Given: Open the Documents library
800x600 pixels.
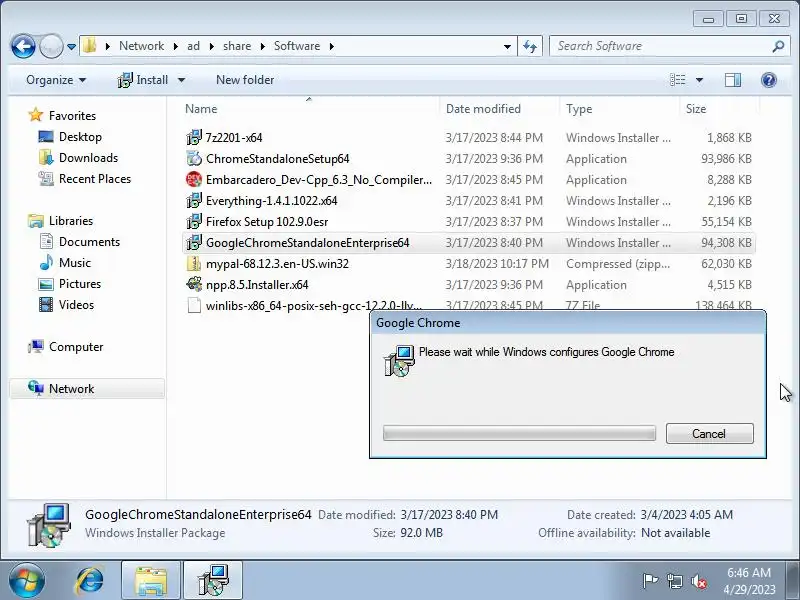Looking at the screenshot, I should pos(89,242).
